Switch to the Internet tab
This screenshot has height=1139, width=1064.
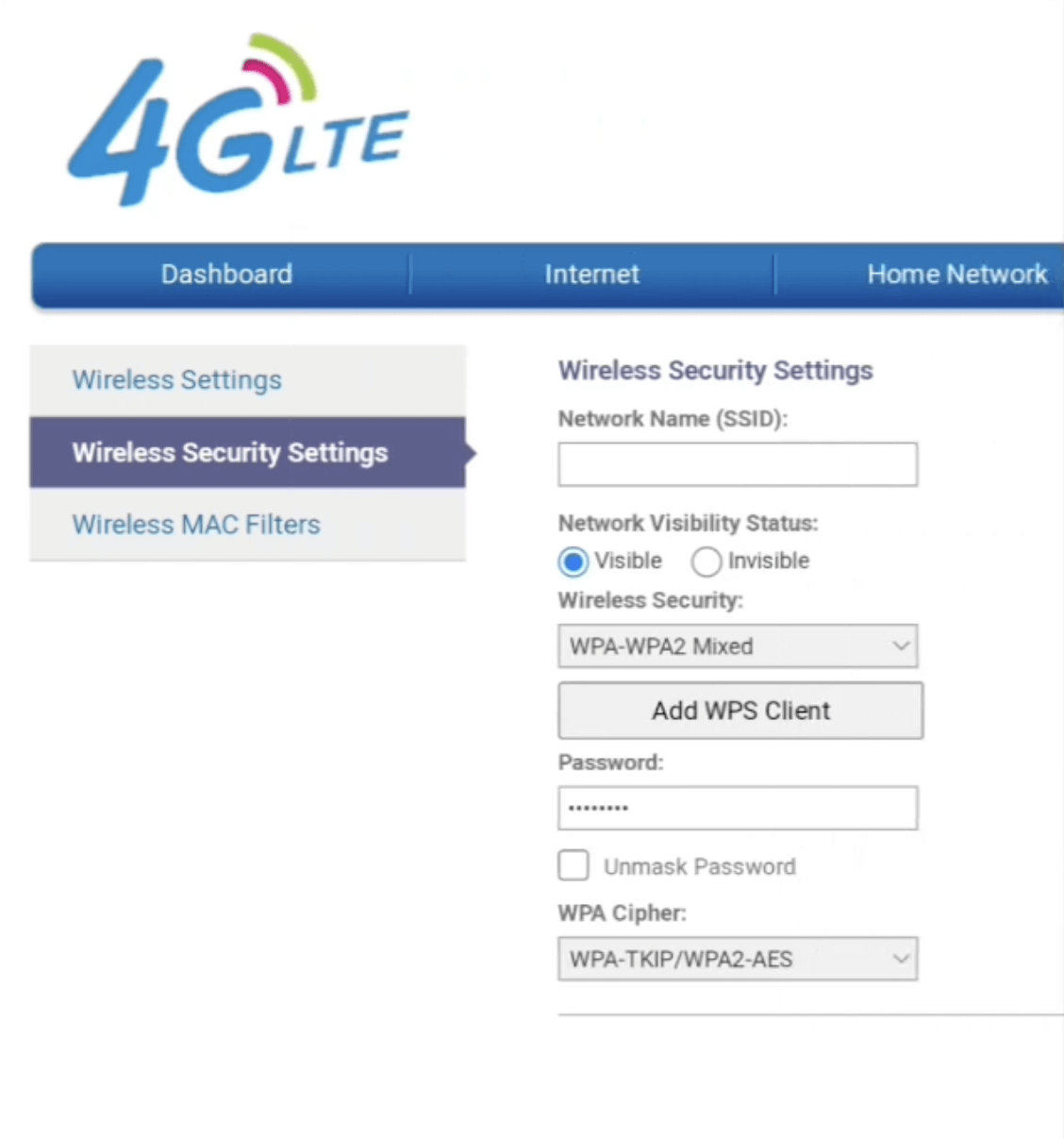point(591,275)
